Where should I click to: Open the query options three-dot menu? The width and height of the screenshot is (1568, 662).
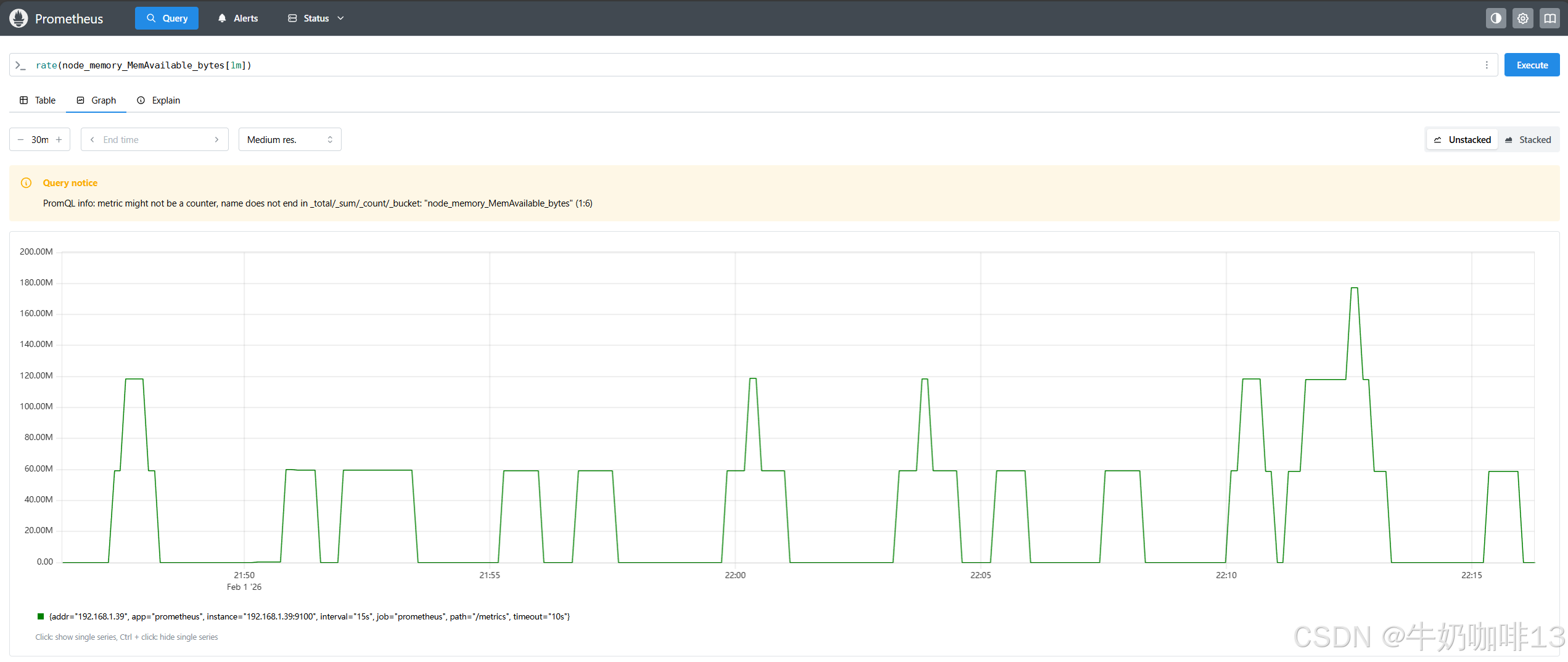(x=1487, y=65)
